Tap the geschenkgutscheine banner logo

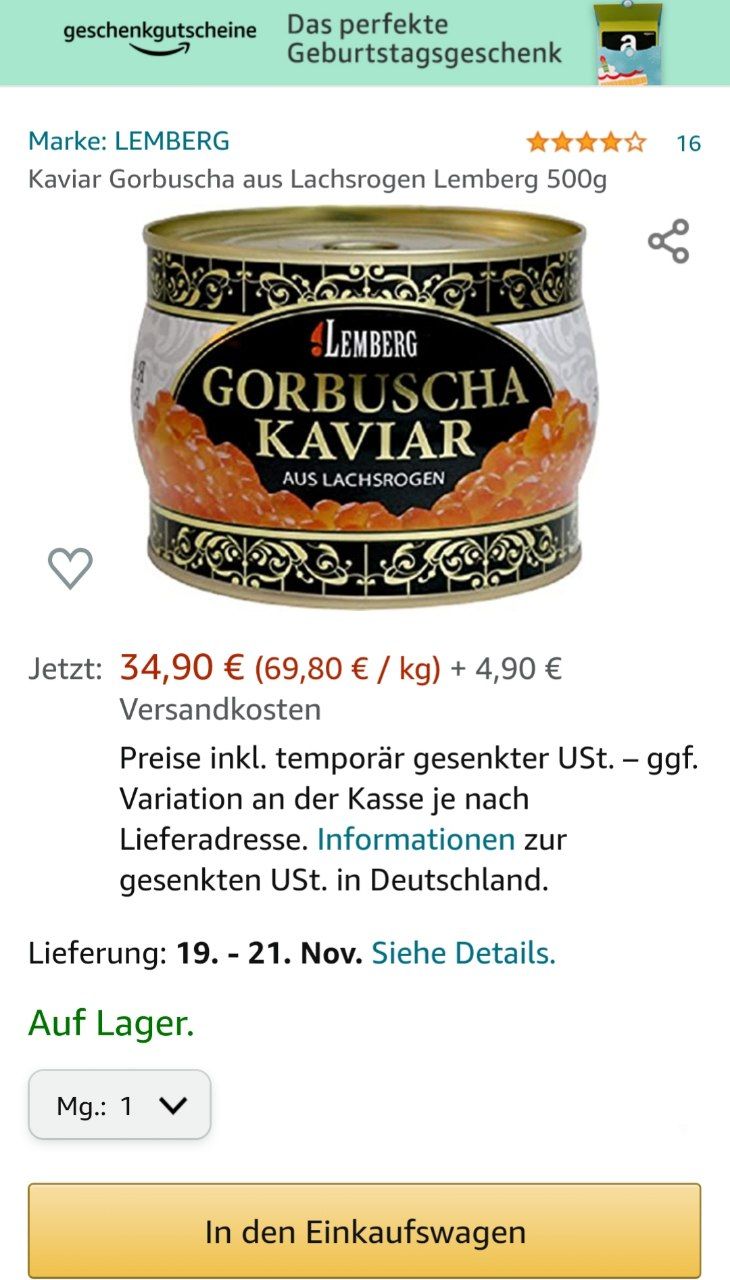pos(159,36)
